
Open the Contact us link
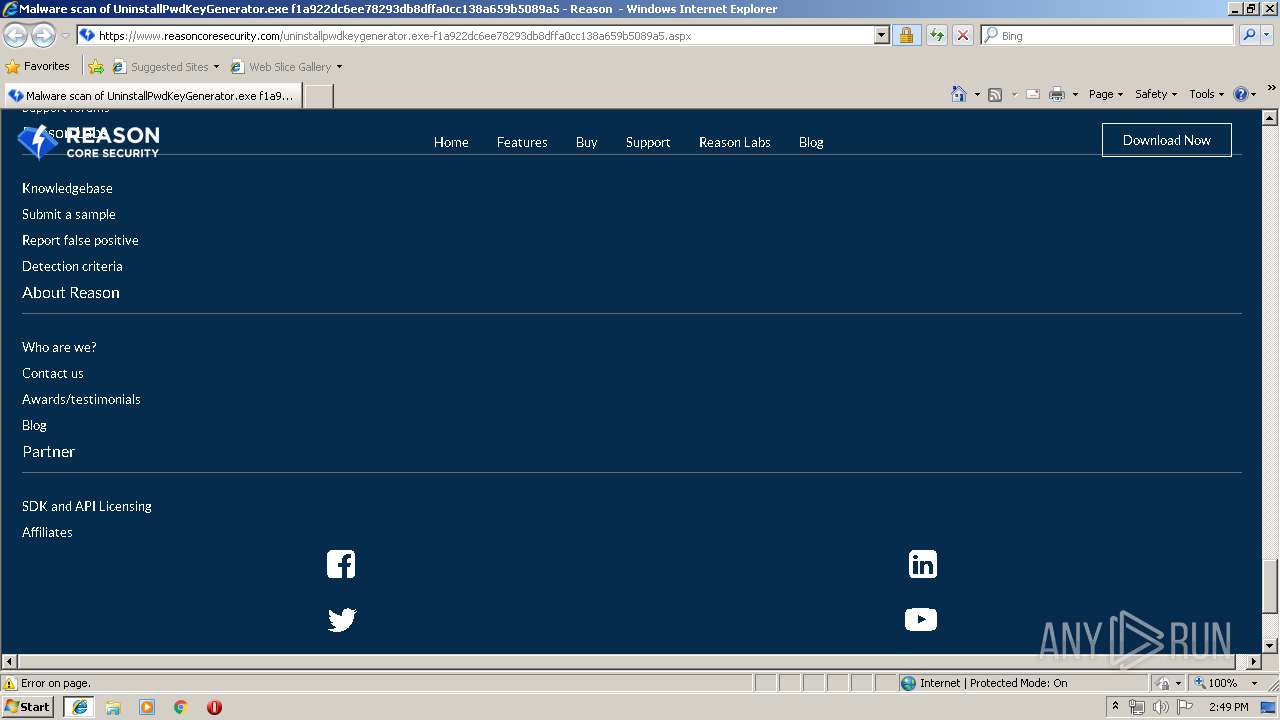[x=53, y=373]
